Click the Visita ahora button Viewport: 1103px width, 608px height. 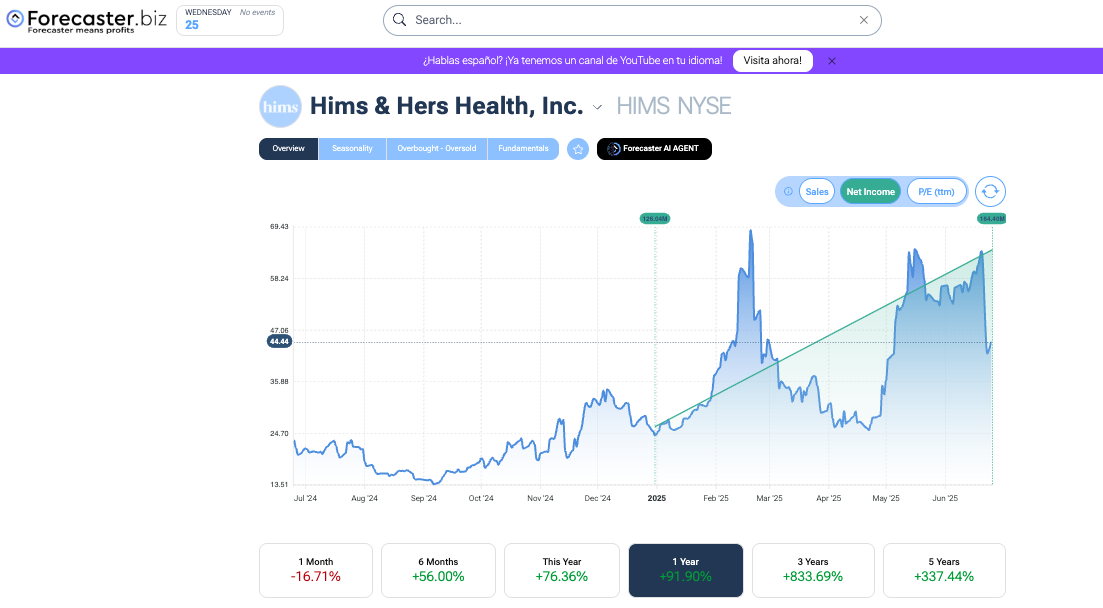click(772, 61)
